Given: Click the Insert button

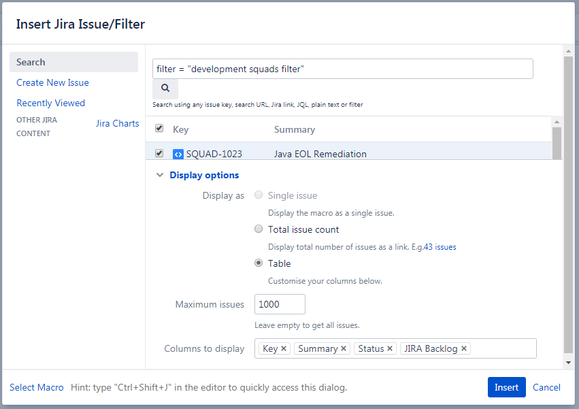Looking at the screenshot, I should (x=507, y=387).
